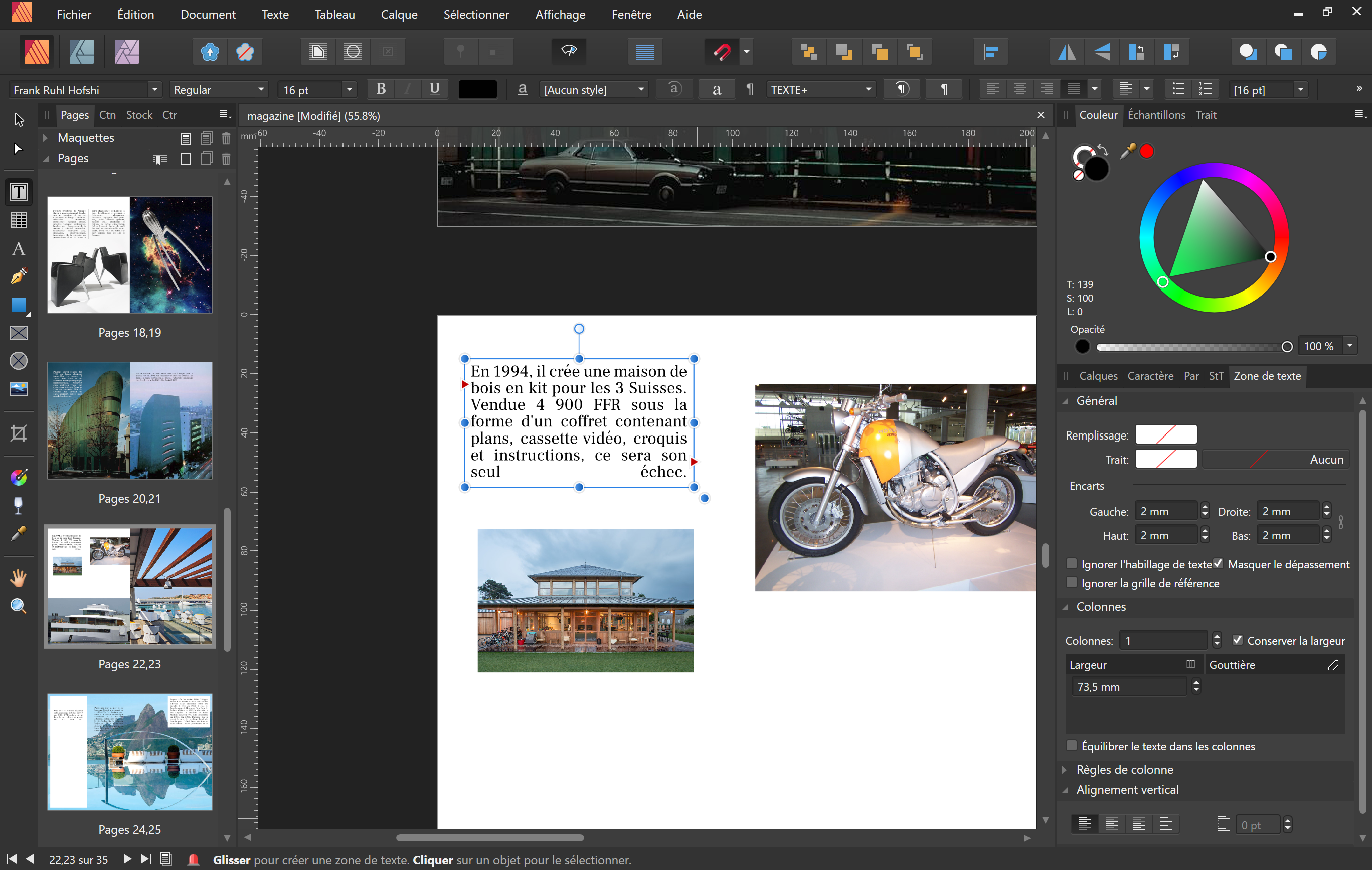
Task: Check Équilibrer le texte dans les colonnes
Action: (1071, 745)
